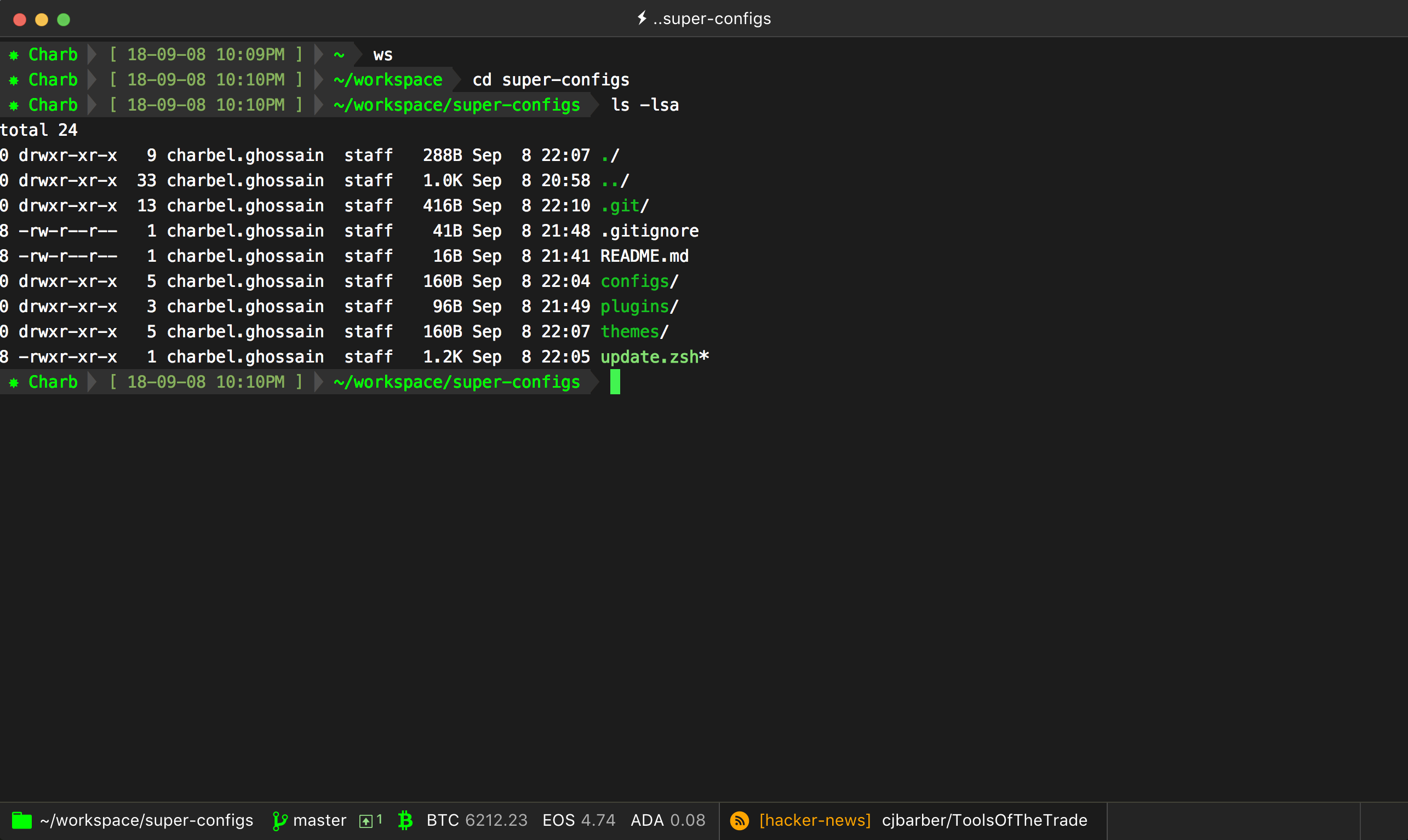Click the master branch name

[319, 820]
